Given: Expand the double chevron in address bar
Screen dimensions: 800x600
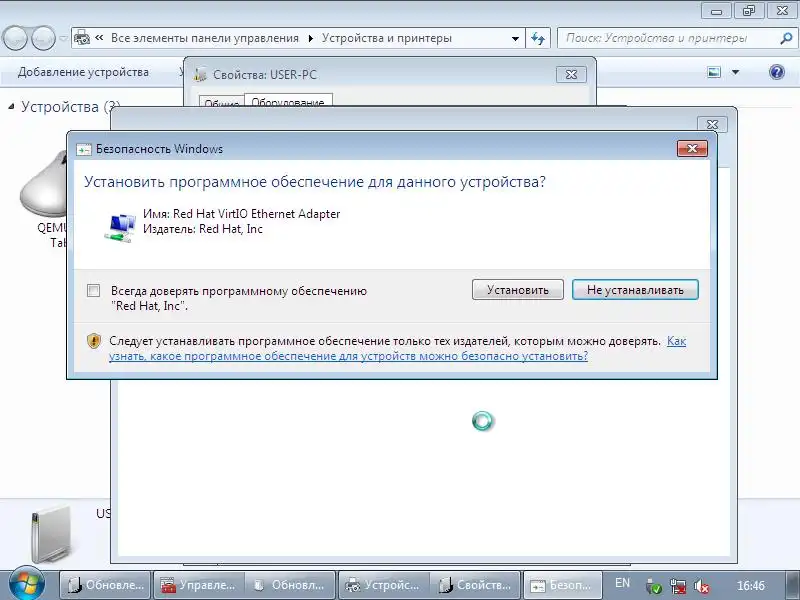Looking at the screenshot, I should (x=99, y=38).
